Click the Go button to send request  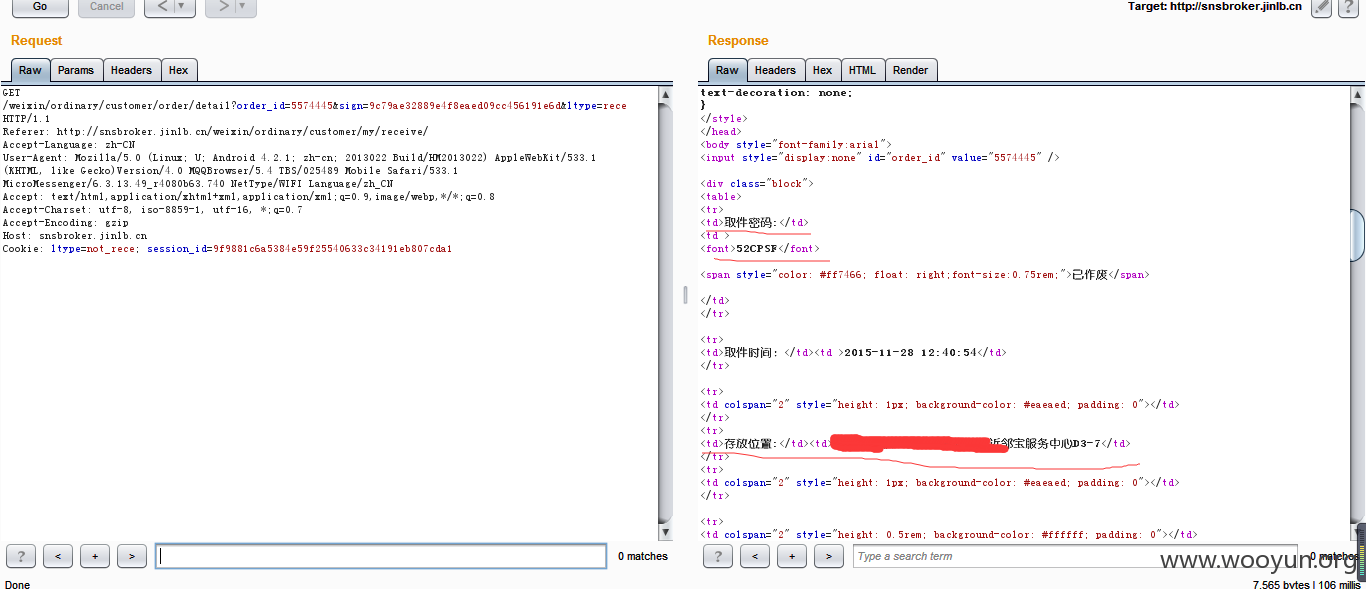tap(40, 7)
